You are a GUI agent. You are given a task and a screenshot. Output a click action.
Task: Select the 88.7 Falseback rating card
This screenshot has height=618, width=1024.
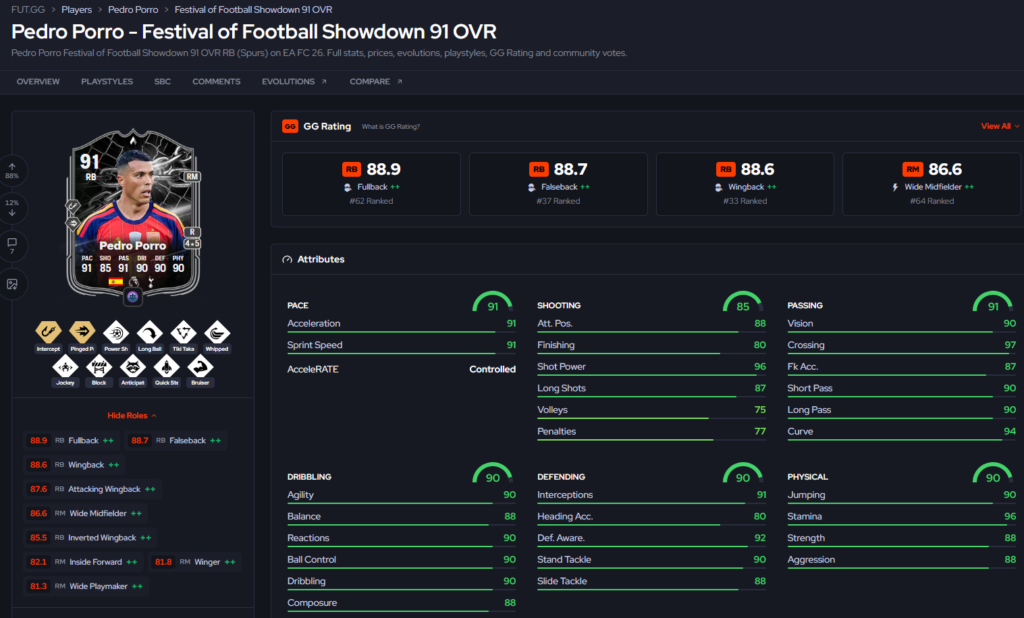point(558,184)
